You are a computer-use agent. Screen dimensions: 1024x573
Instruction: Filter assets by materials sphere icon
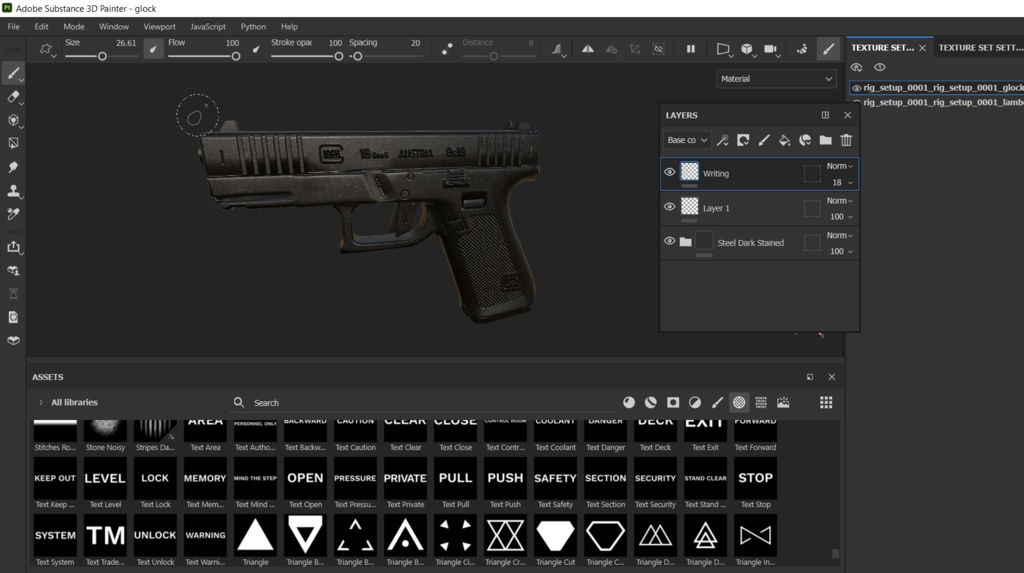[x=629, y=402]
